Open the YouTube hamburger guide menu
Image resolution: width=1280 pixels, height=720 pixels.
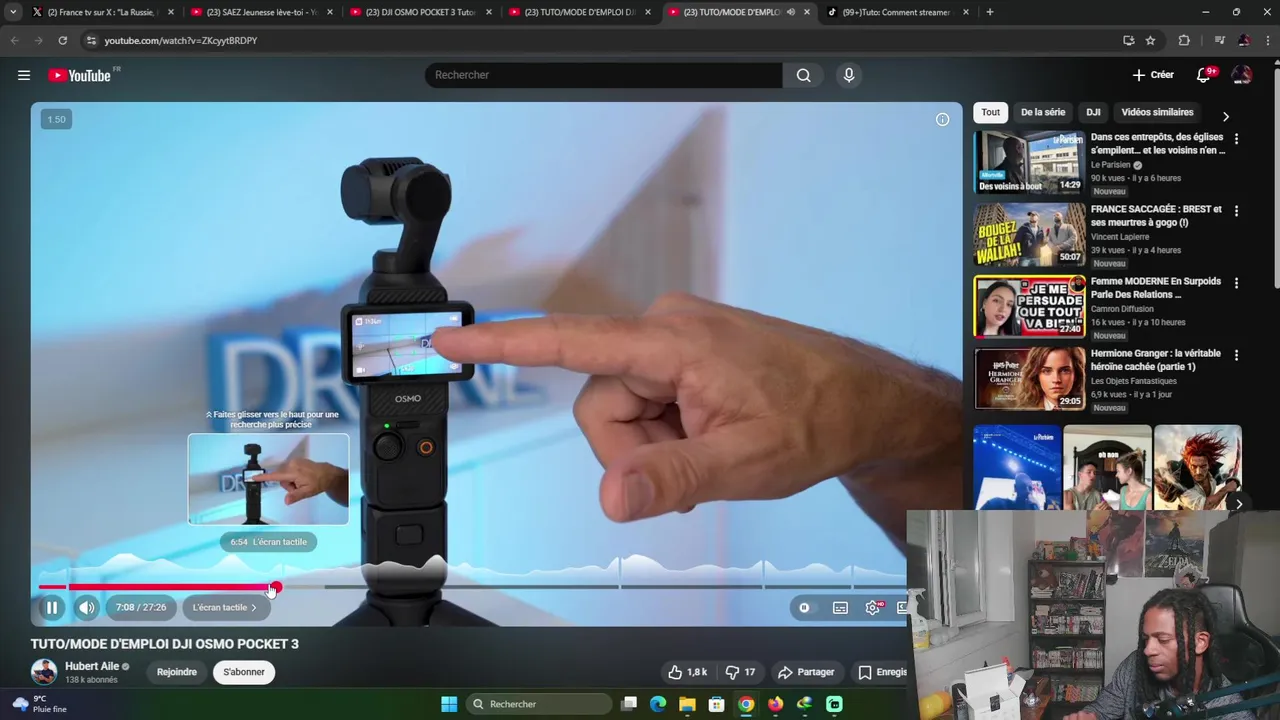(24, 75)
